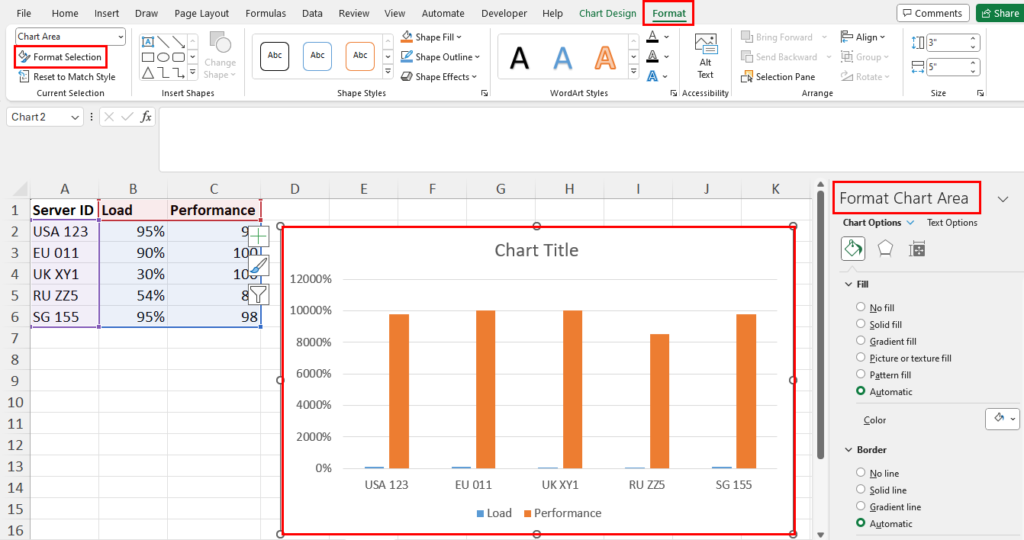Open the Chart Area element dropdown

(120, 37)
